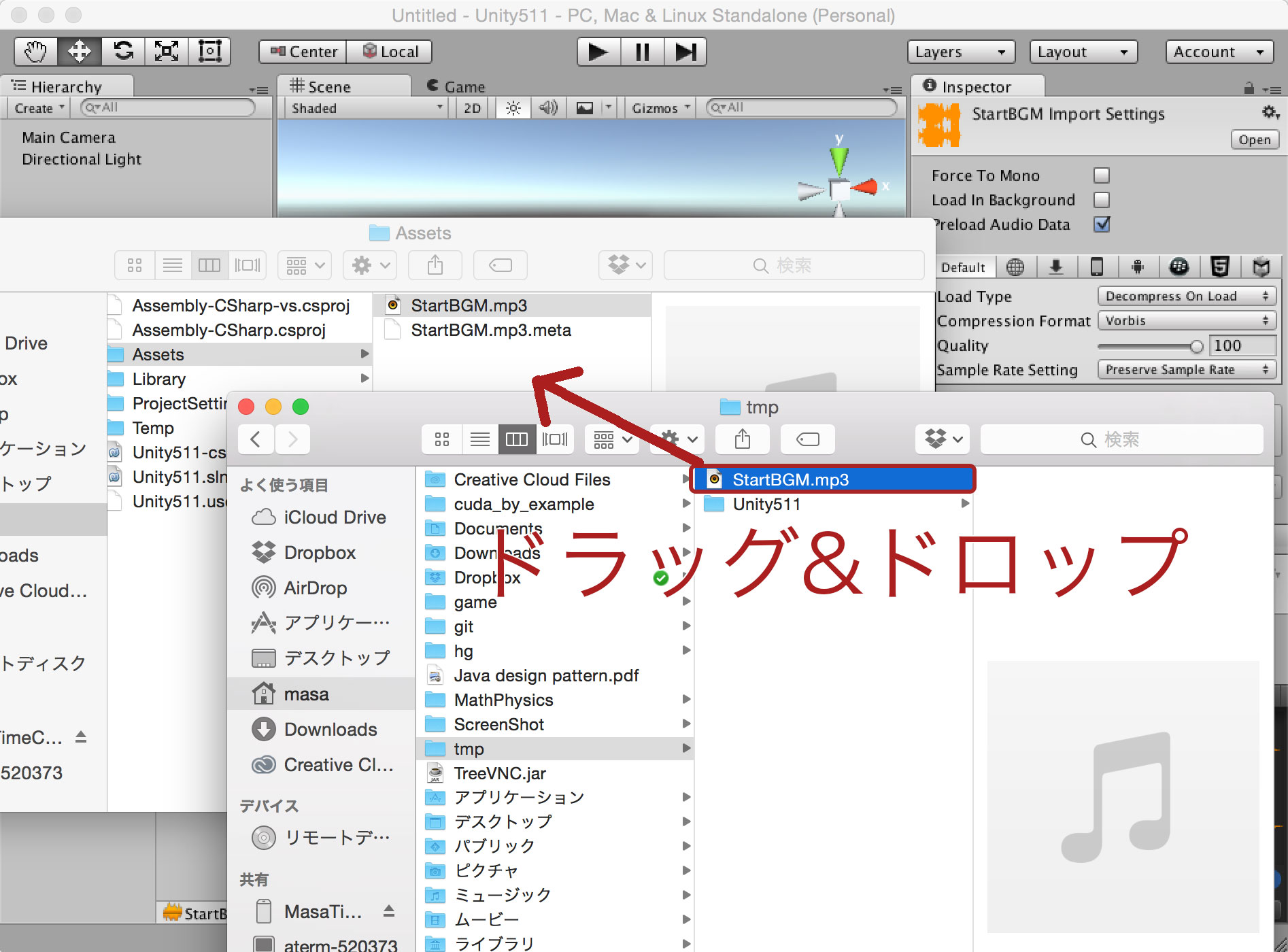Switch tmp Finder to Cover Flow view
Screen dimensions: 1288x952
(555, 439)
